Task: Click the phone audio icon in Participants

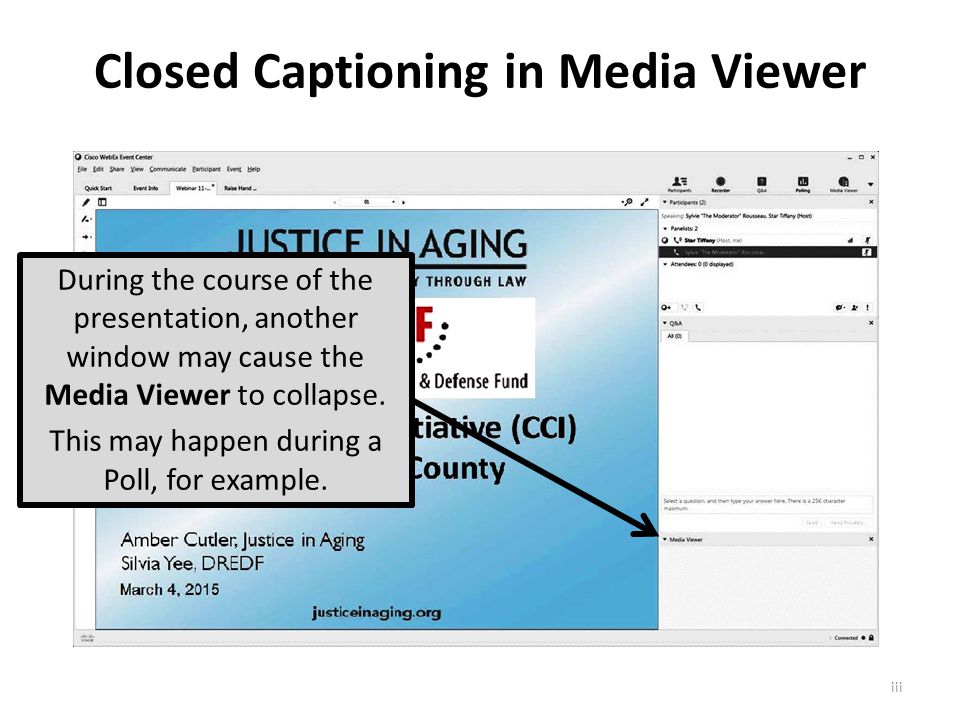Action: 698,307
